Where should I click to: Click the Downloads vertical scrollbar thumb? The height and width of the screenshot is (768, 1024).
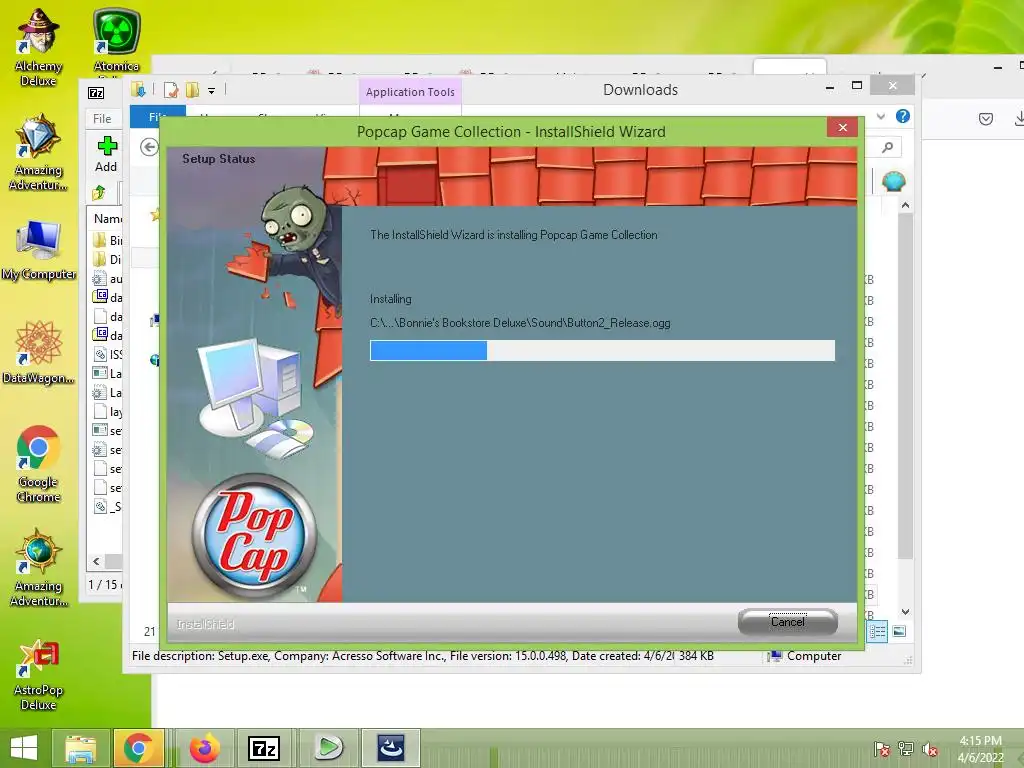coord(905,385)
